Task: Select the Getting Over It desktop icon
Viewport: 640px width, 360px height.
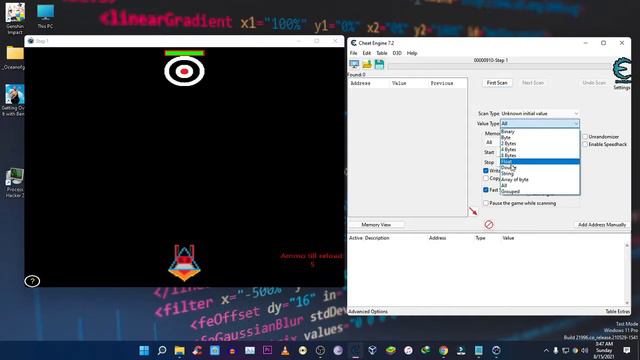Action: 14,100
